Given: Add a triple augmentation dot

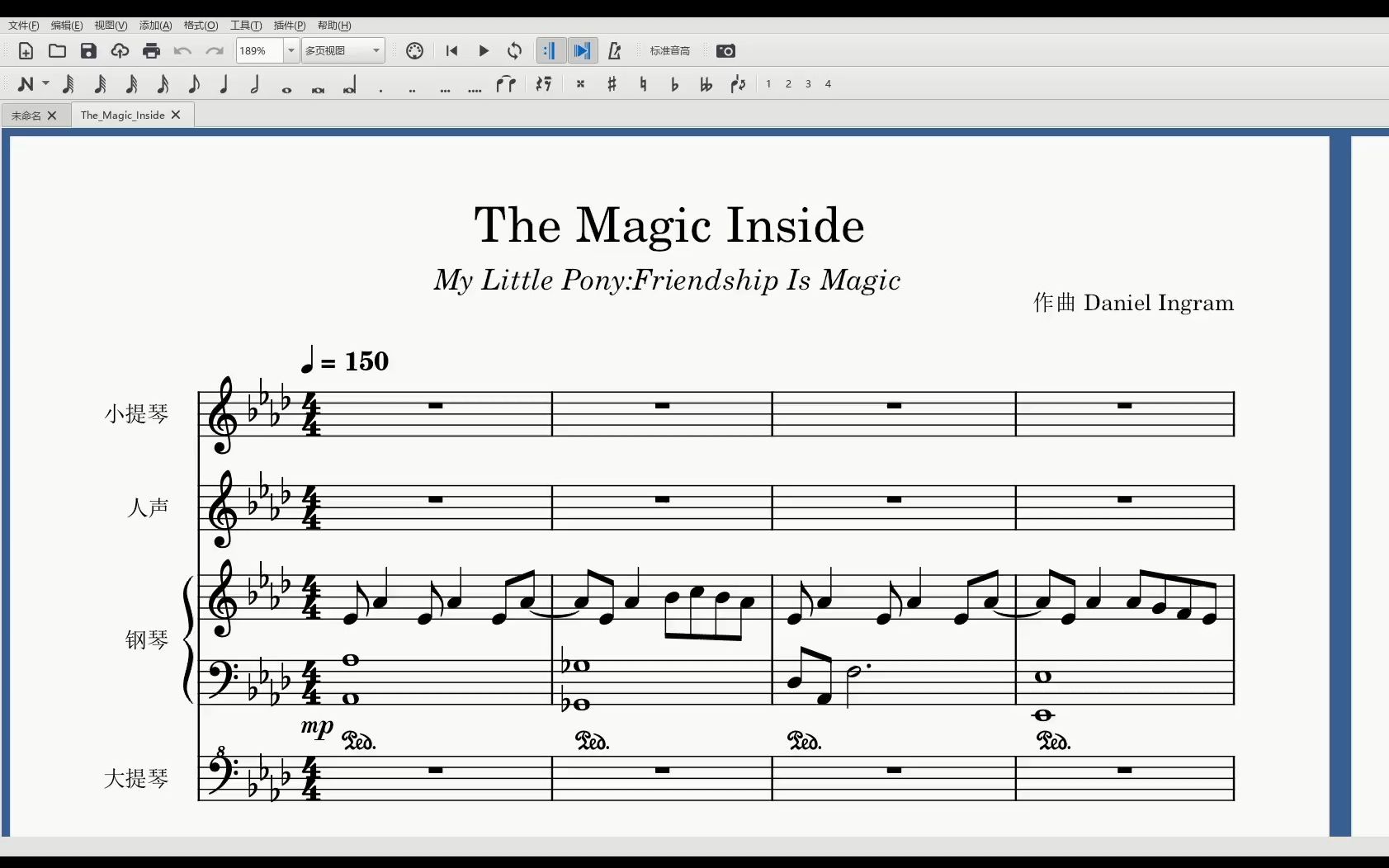Looking at the screenshot, I should [445, 90].
